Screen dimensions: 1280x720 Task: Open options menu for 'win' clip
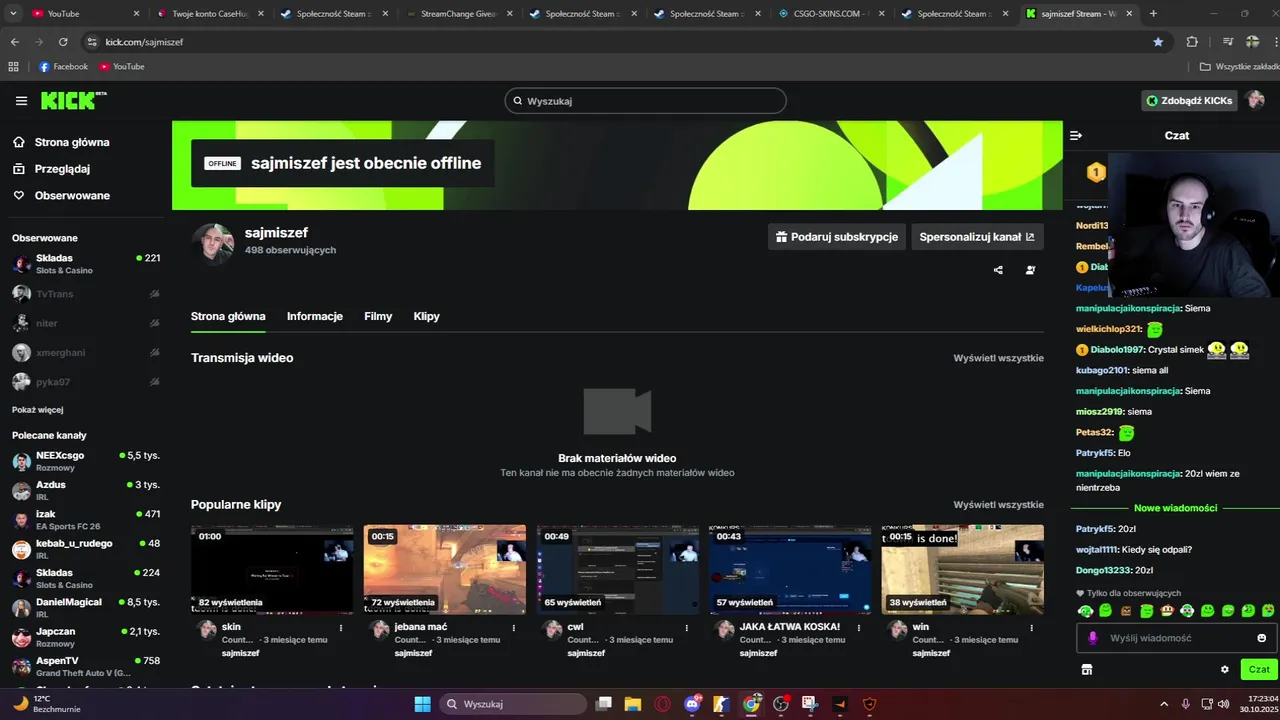click(1032, 628)
